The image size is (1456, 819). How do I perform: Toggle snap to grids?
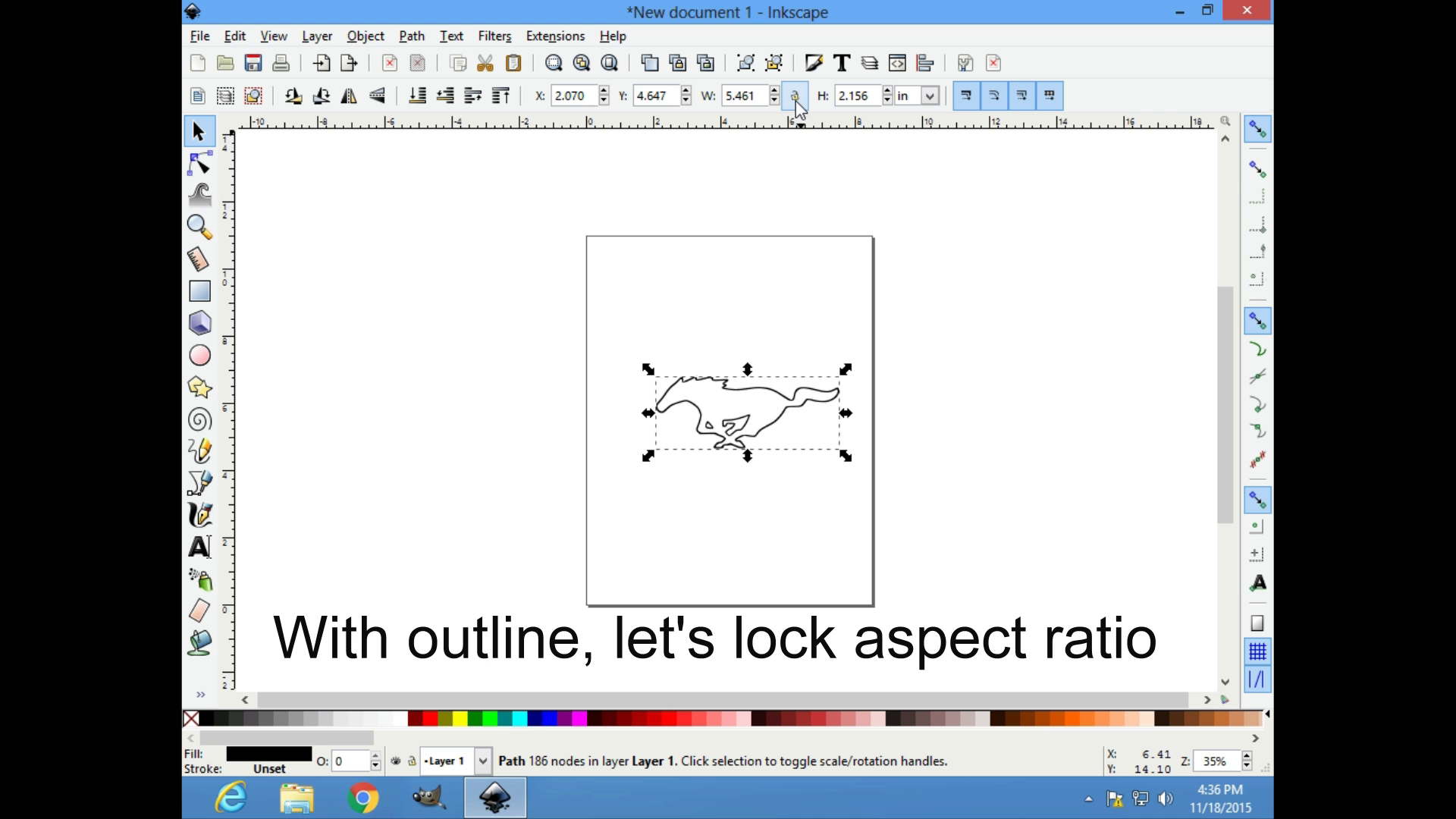pos(1257,651)
